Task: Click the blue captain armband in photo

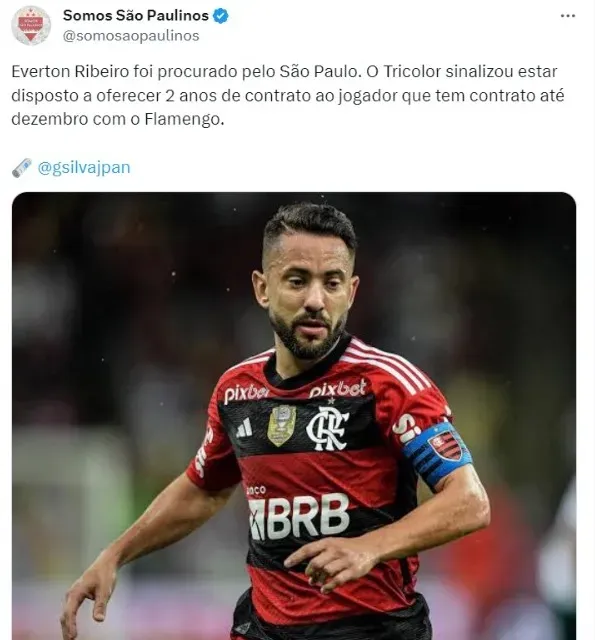Action: pos(437,453)
